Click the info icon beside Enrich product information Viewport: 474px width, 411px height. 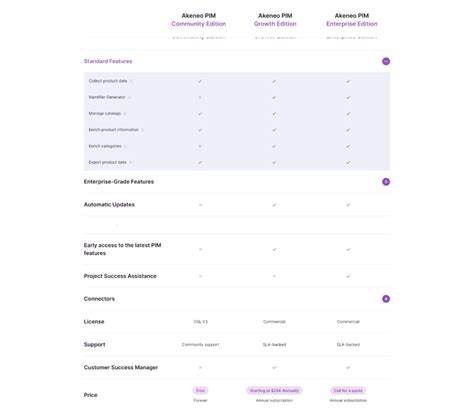(143, 130)
